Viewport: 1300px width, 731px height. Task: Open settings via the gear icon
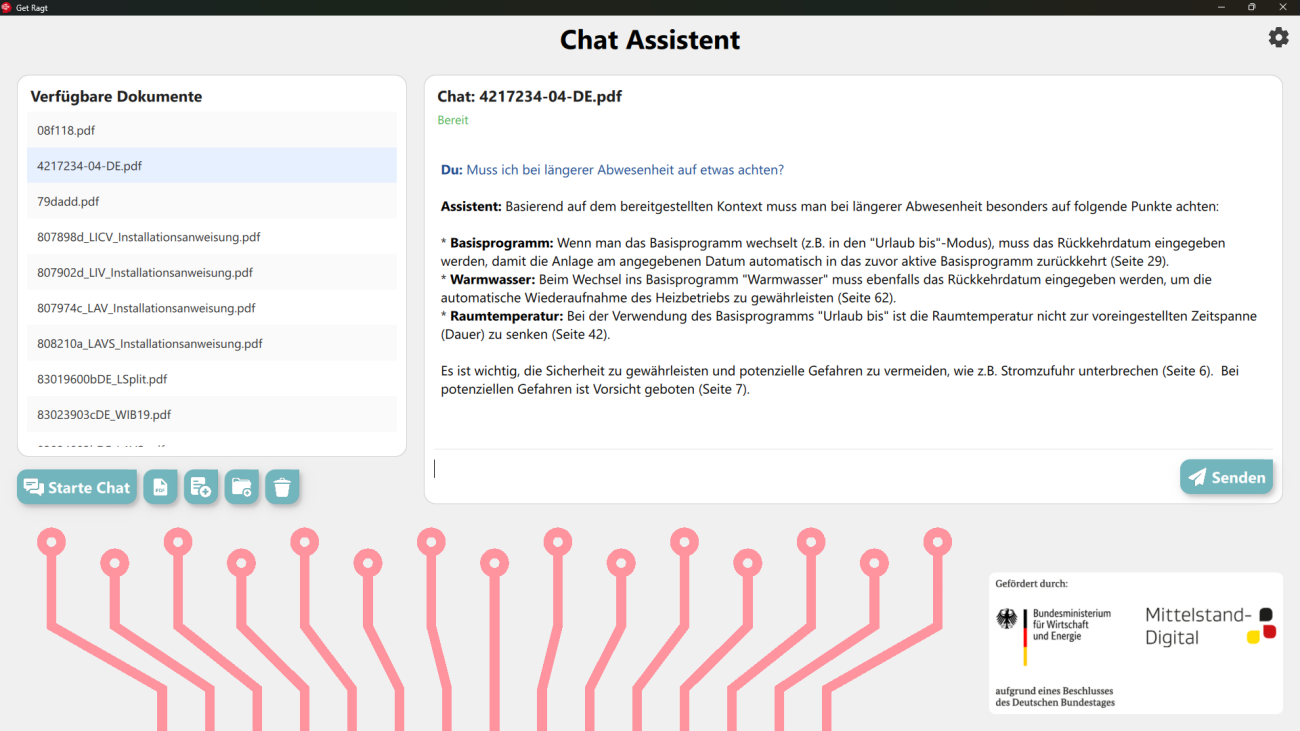(x=1278, y=37)
